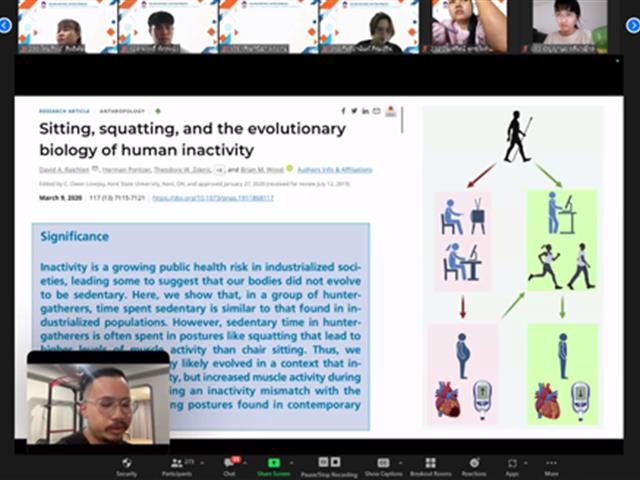
Task: Pause the meeting recording
Action: pyautogui.click(x=323, y=462)
